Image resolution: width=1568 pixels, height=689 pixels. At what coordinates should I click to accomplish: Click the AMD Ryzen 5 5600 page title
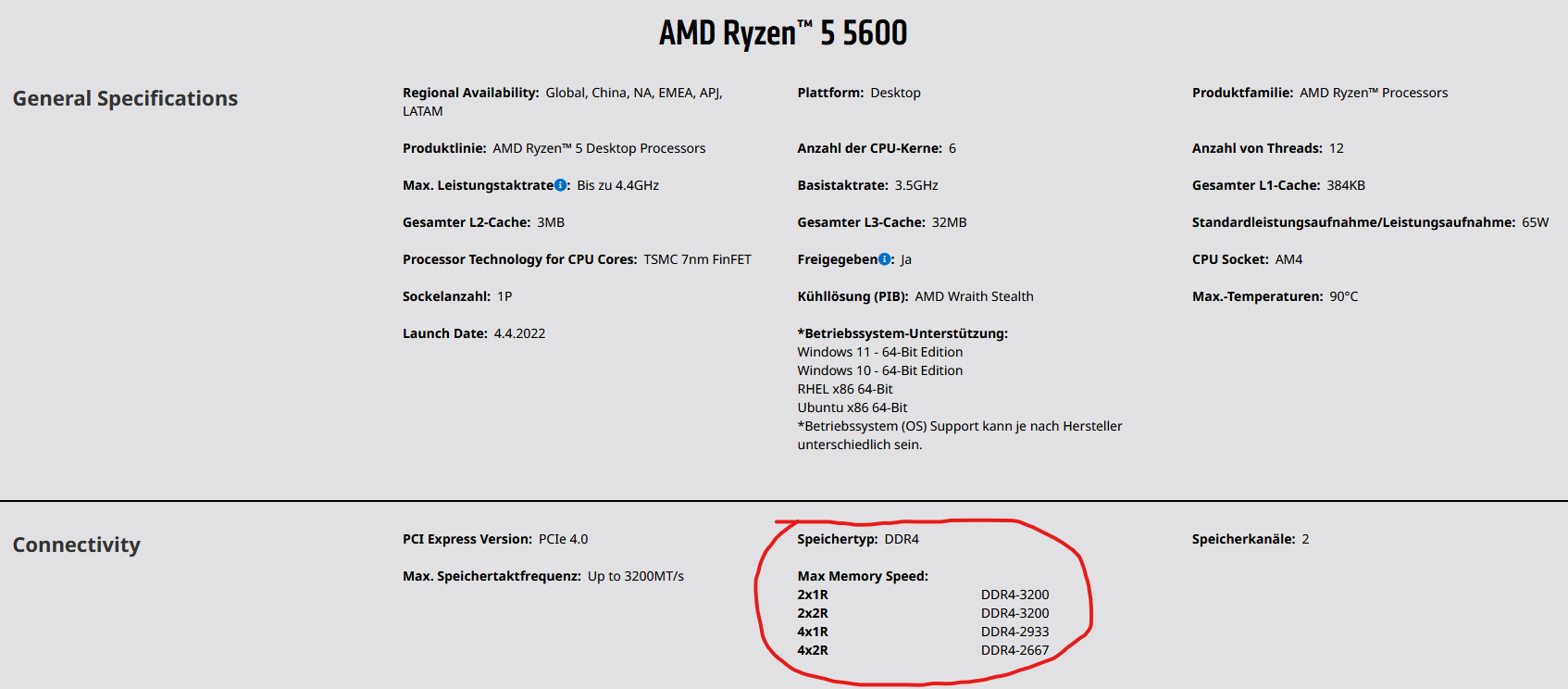pos(783,33)
